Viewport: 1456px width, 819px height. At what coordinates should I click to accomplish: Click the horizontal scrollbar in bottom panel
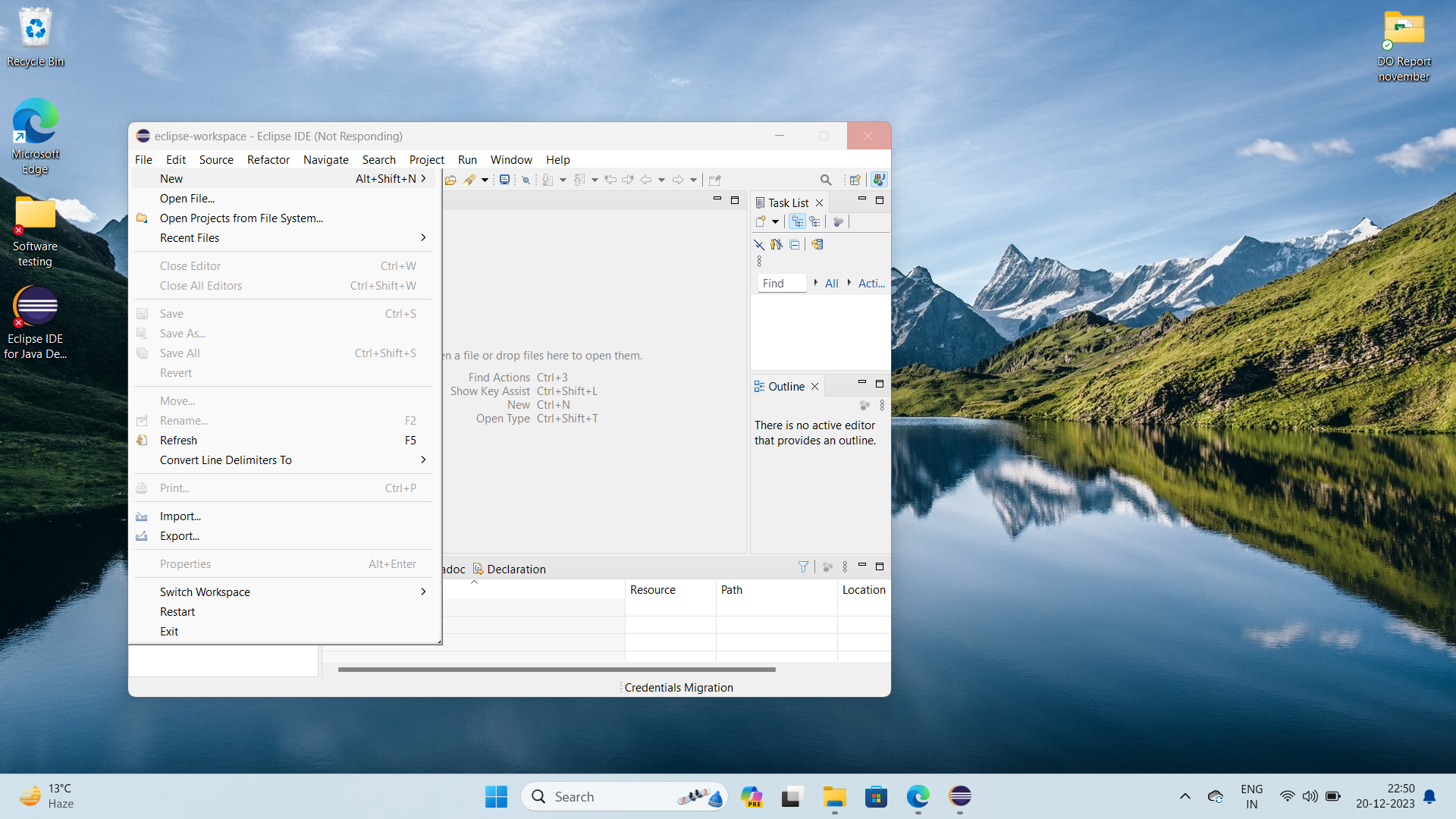point(557,670)
